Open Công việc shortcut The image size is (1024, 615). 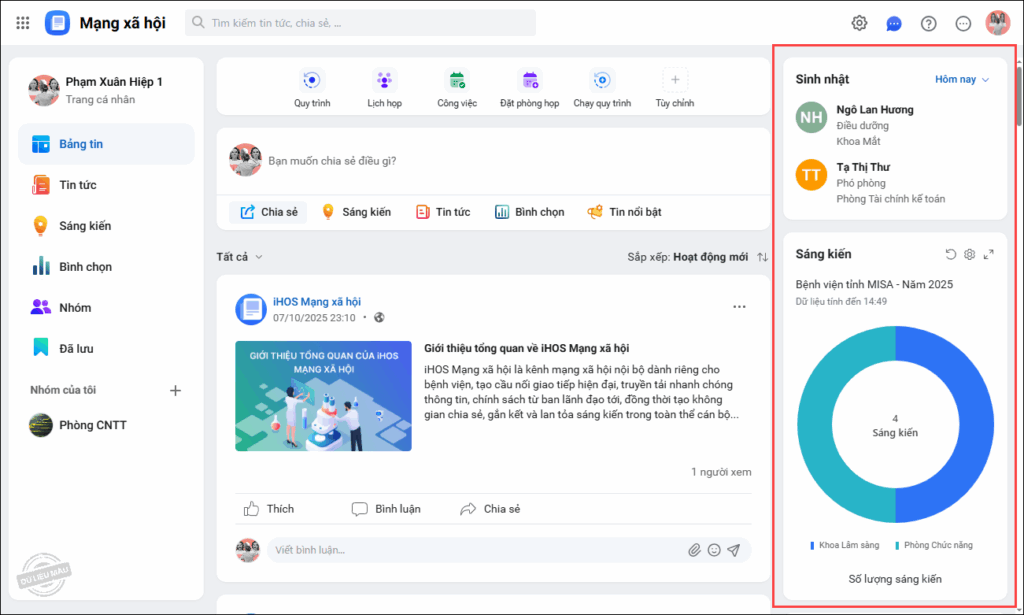pyautogui.click(x=457, y=88)
